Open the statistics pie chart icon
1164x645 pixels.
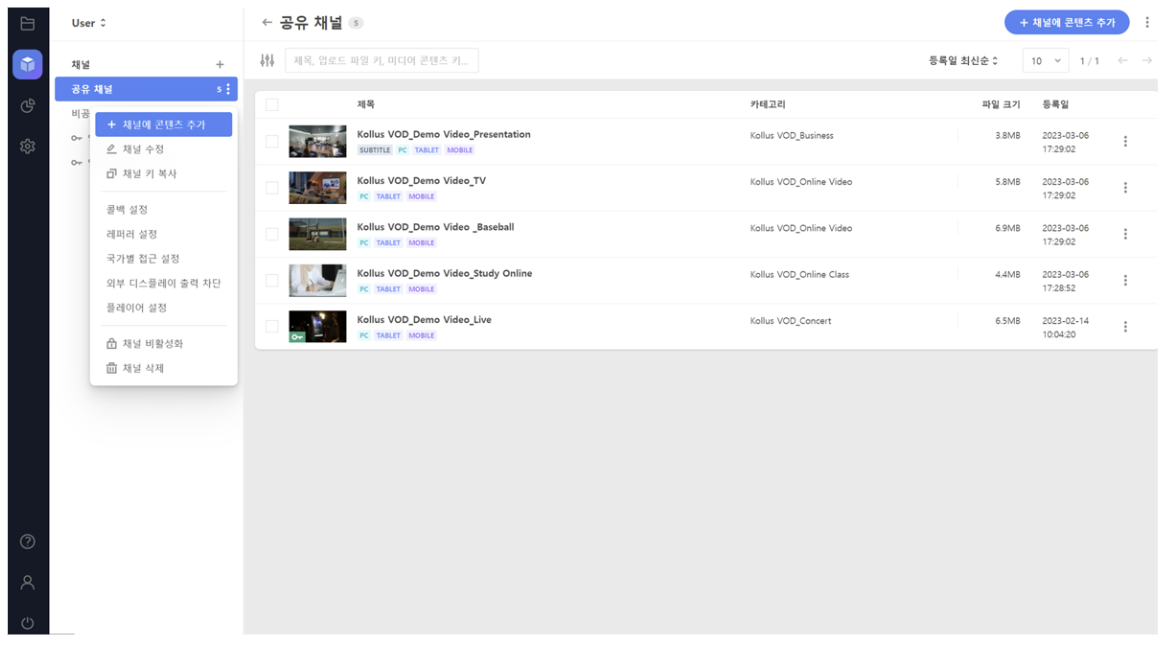28,105
